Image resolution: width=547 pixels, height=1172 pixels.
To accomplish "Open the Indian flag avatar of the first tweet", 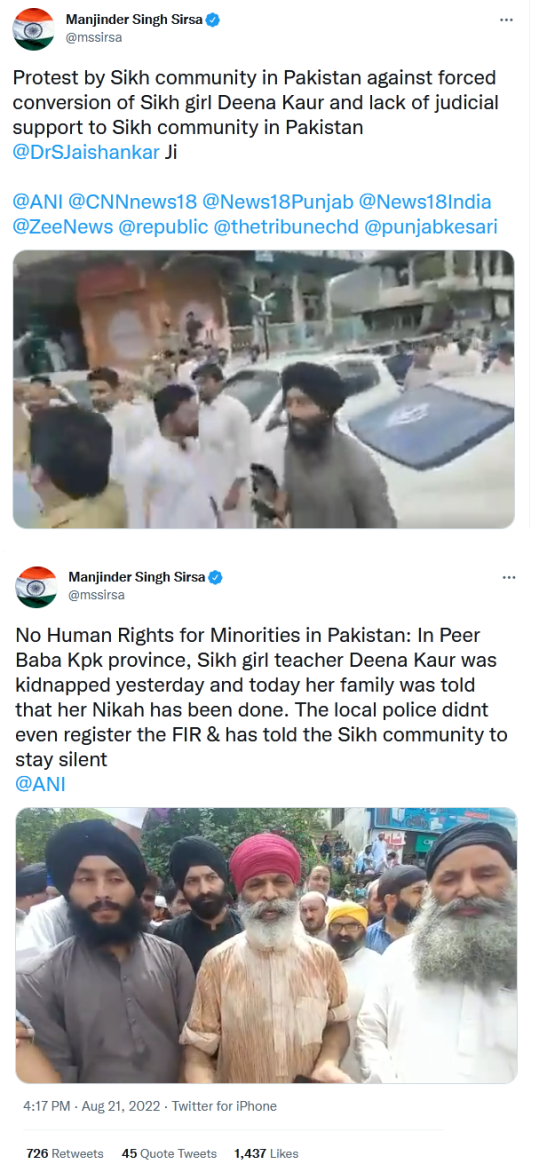I will (x=34, y=29).
